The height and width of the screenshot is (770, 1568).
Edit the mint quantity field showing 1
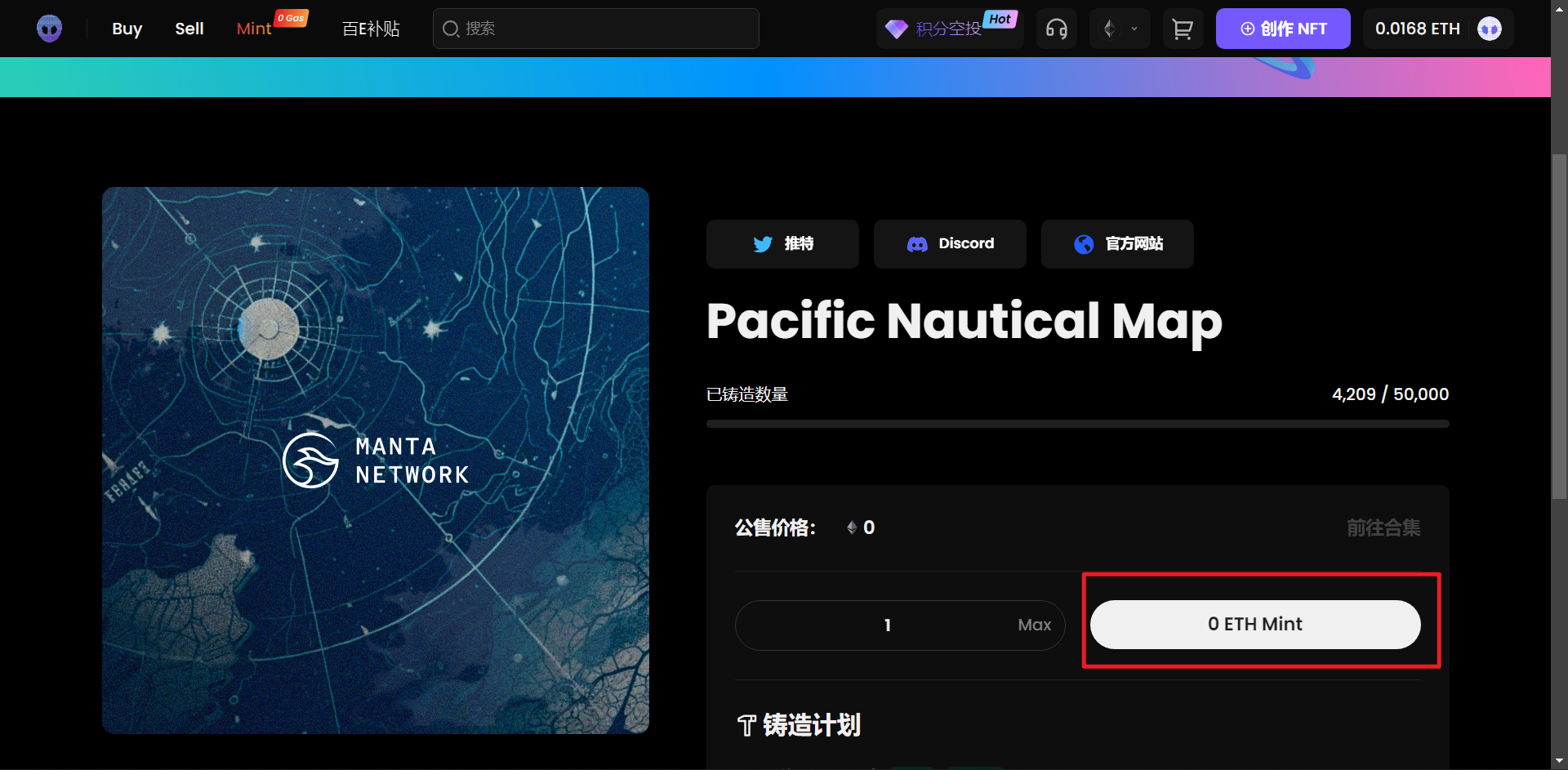888,625
